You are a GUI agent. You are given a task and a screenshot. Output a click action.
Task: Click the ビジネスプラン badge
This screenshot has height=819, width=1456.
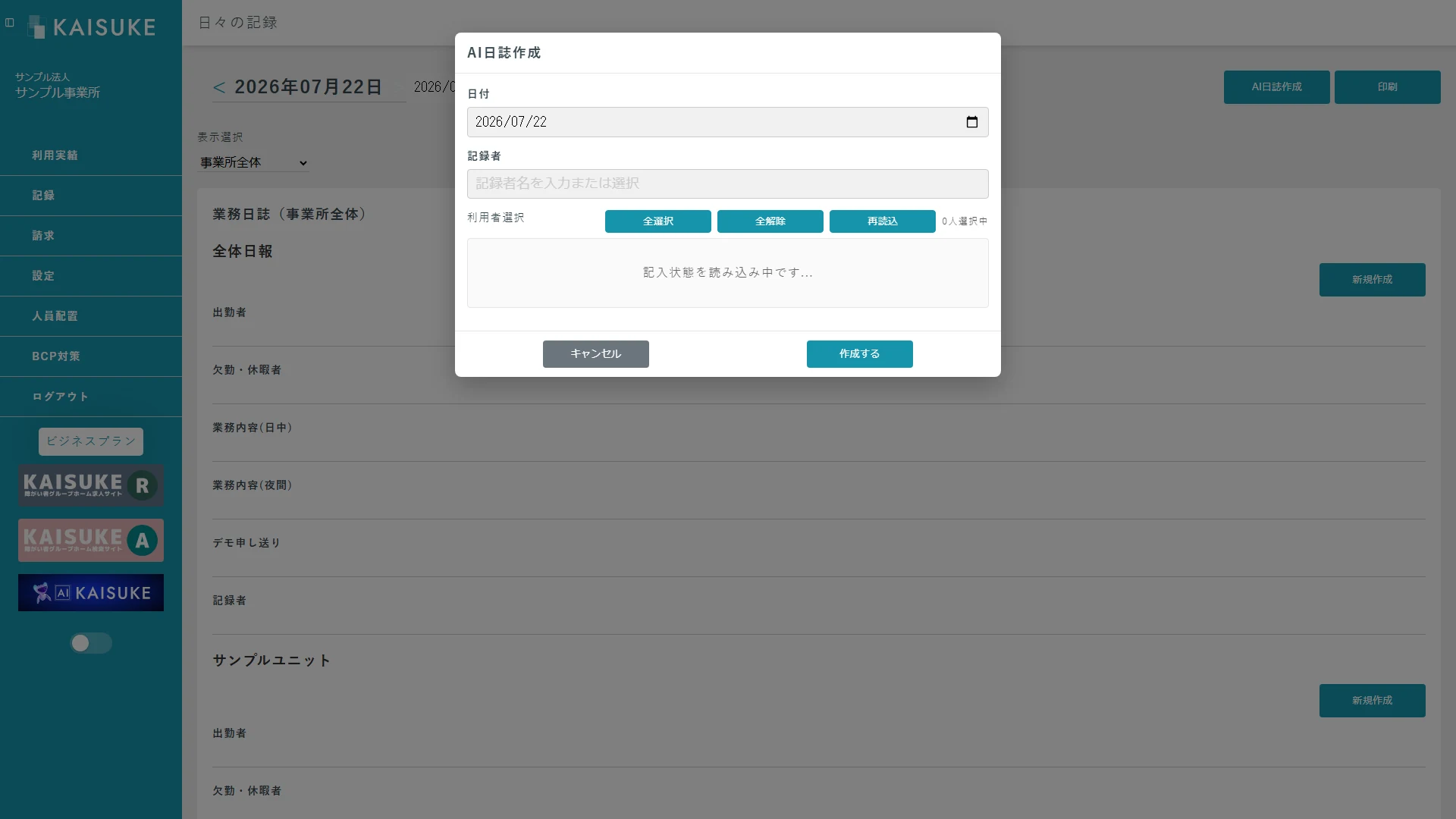coord(91,441)
